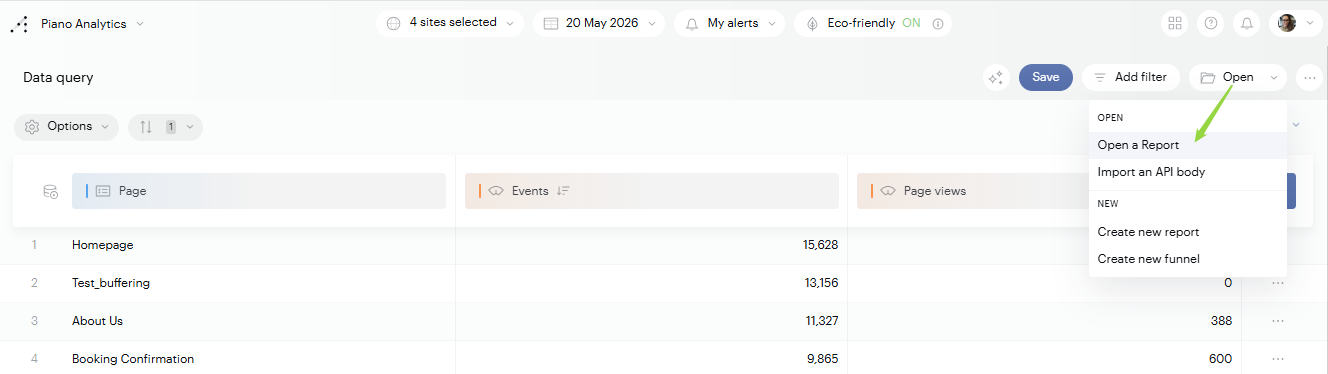Image resolution: width=1328 pixels, height=374 pixels.
Task: Open the user profile avatar menu
Action: tap(1295, 23)
